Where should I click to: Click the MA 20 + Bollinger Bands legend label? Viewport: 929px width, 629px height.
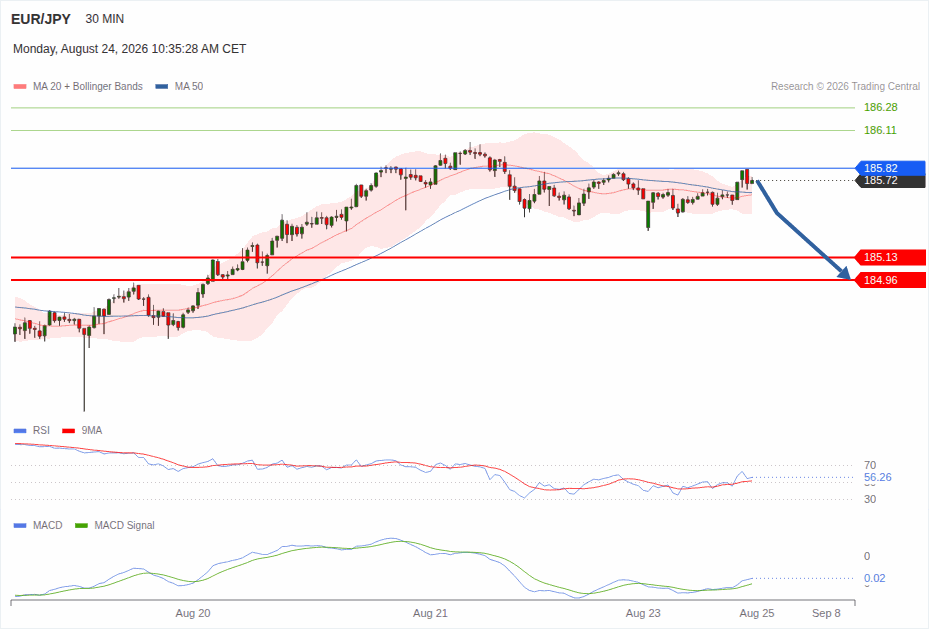tap(88, 86)
